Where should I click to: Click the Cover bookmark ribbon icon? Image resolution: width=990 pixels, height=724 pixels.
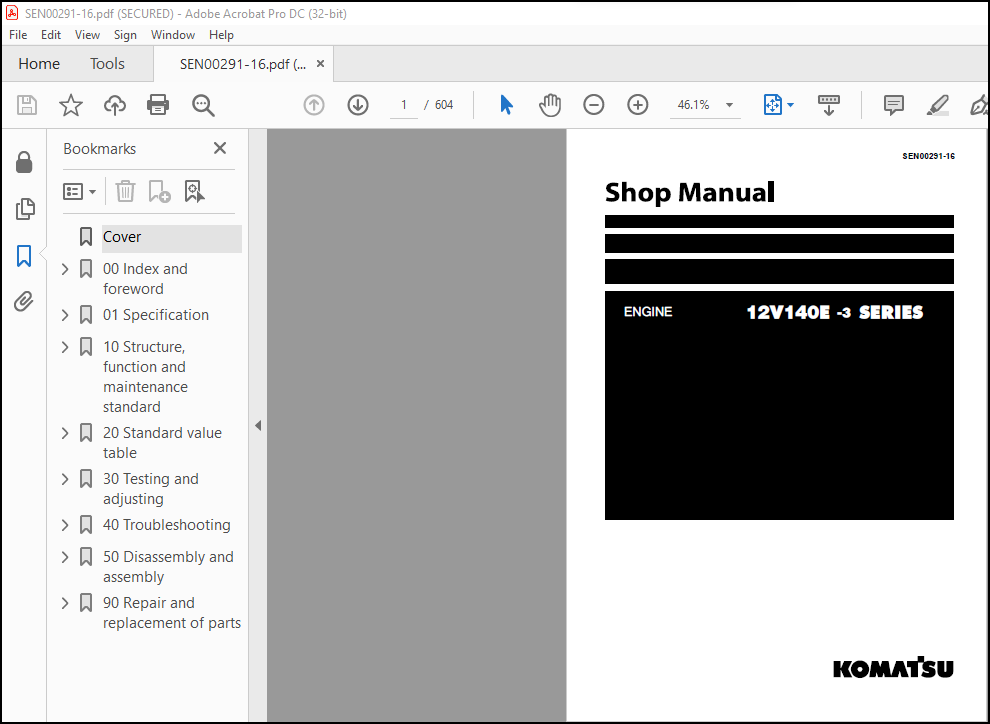[x=86, y=237]
